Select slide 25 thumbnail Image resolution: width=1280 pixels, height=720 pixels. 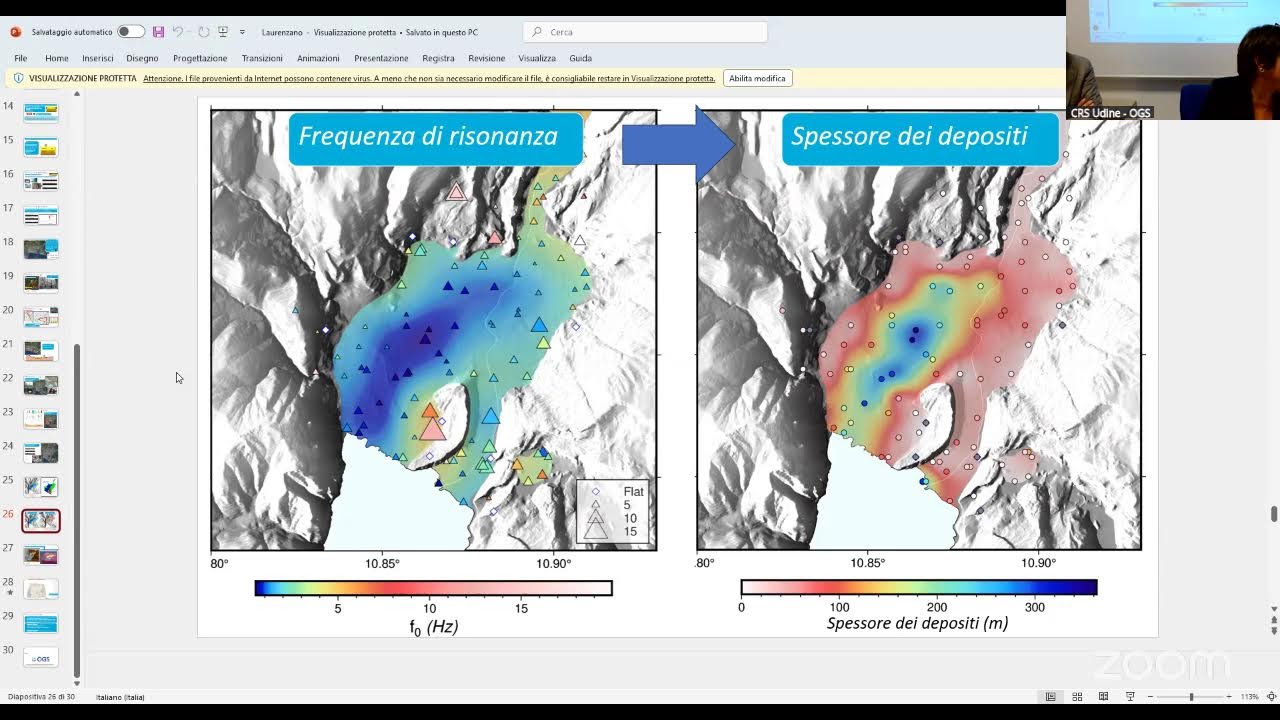pyautogui.click(x=41, y=487)
